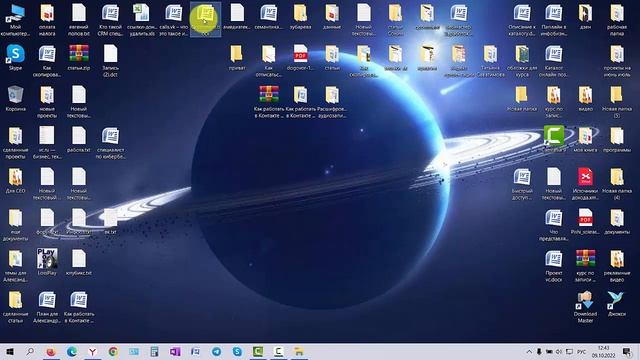Select the Расшифровка аудиозаписи folder icon
640x360 pixels.
click(x=332, y=102)
